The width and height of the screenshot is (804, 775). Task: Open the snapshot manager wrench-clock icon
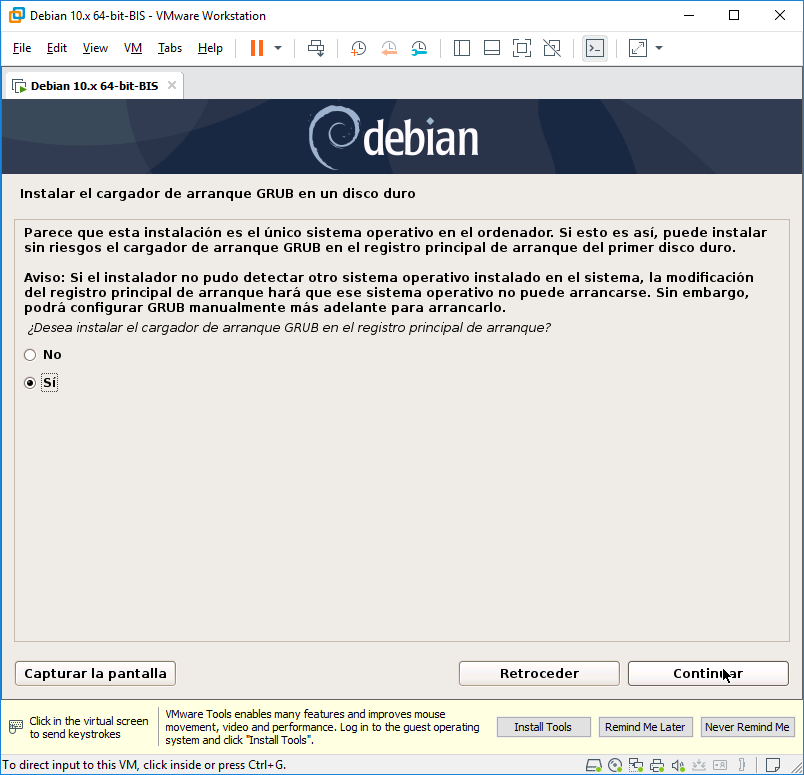pos(419,48)
